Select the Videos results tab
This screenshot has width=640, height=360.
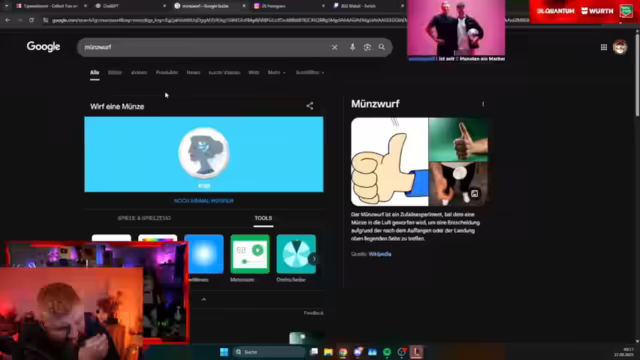139,73
